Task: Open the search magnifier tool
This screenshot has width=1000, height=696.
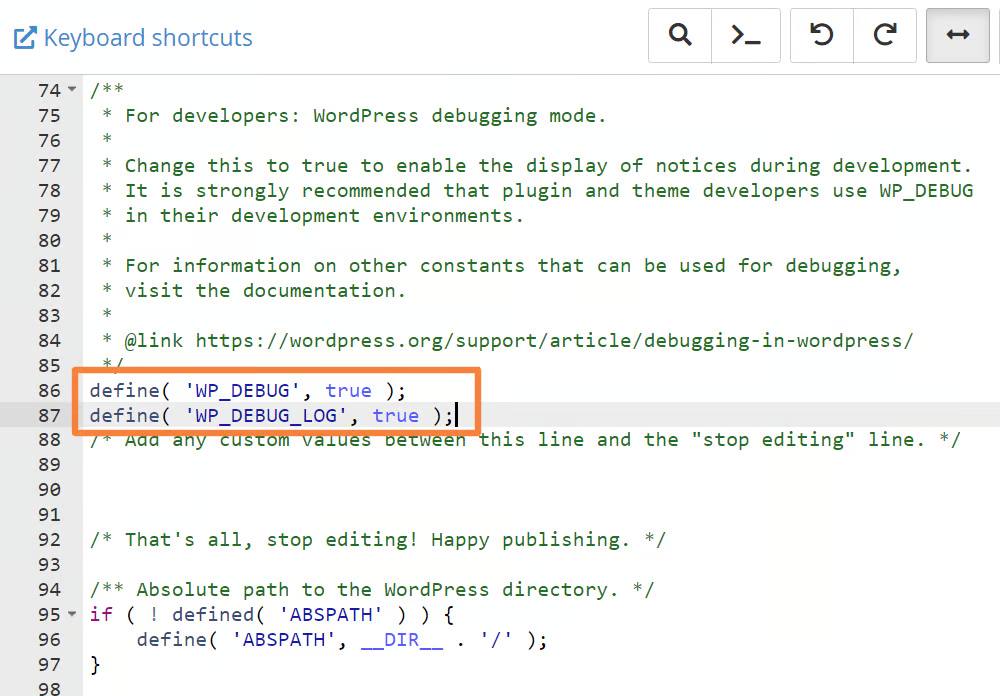Action: [x=680, y=35]
